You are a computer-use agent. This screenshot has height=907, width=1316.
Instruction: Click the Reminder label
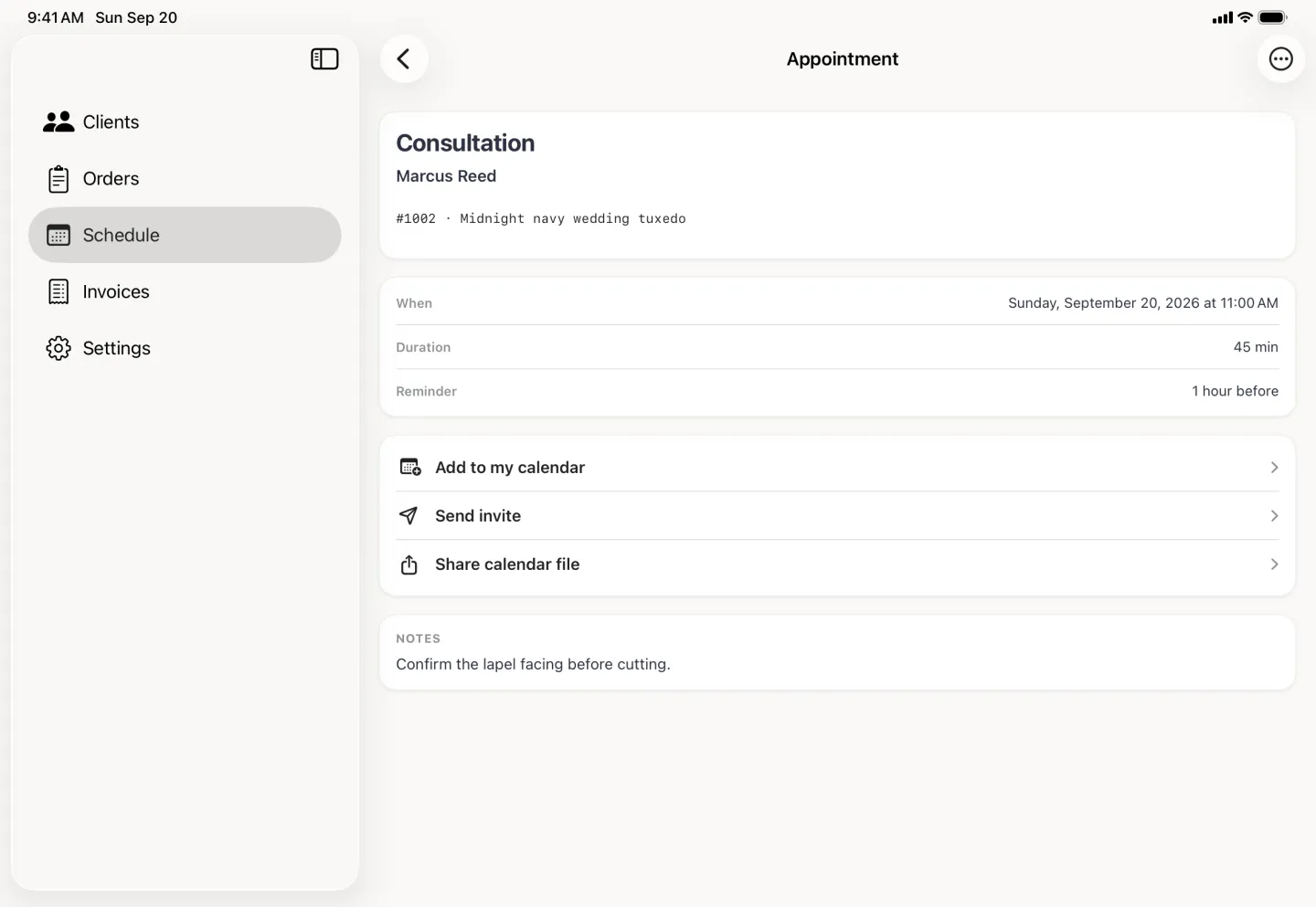(426, 391)
